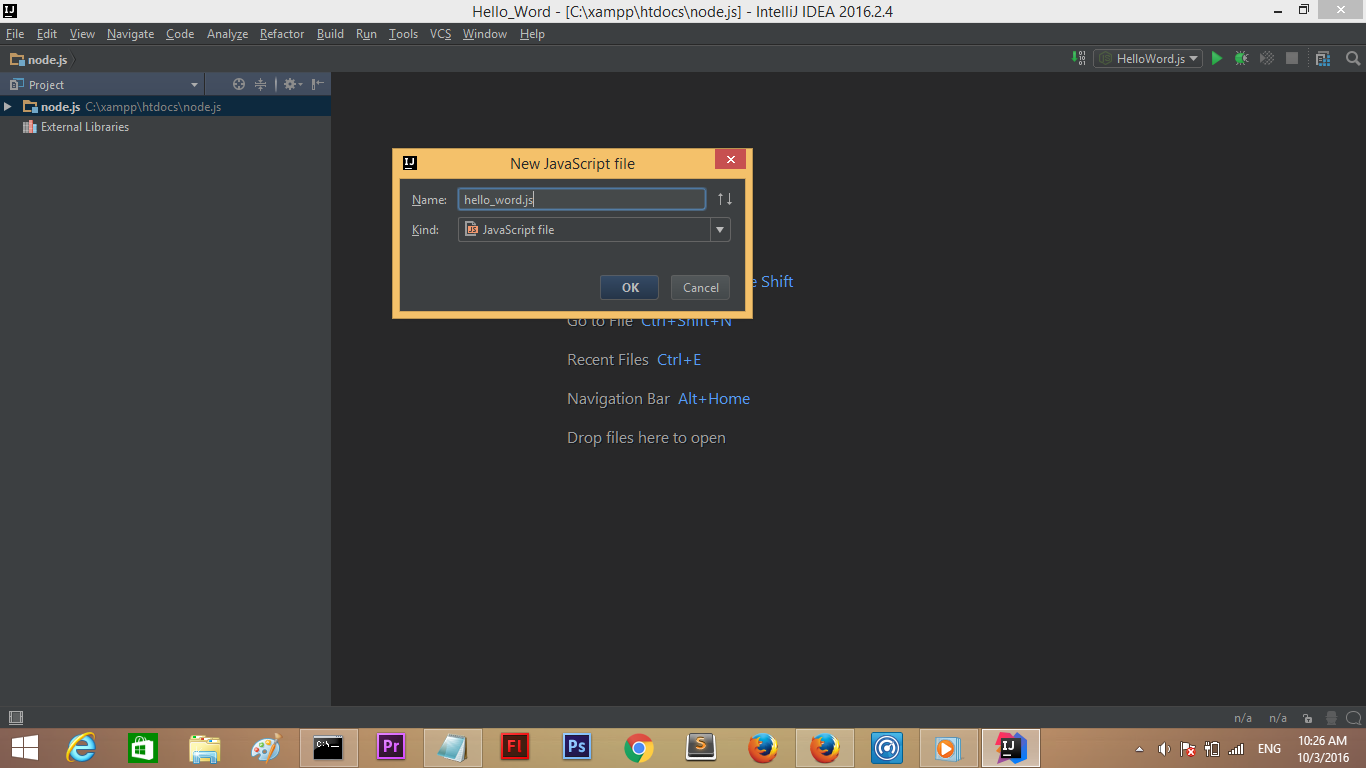
Task: Open the Project panel settings gear
Action: coord(289,84)
